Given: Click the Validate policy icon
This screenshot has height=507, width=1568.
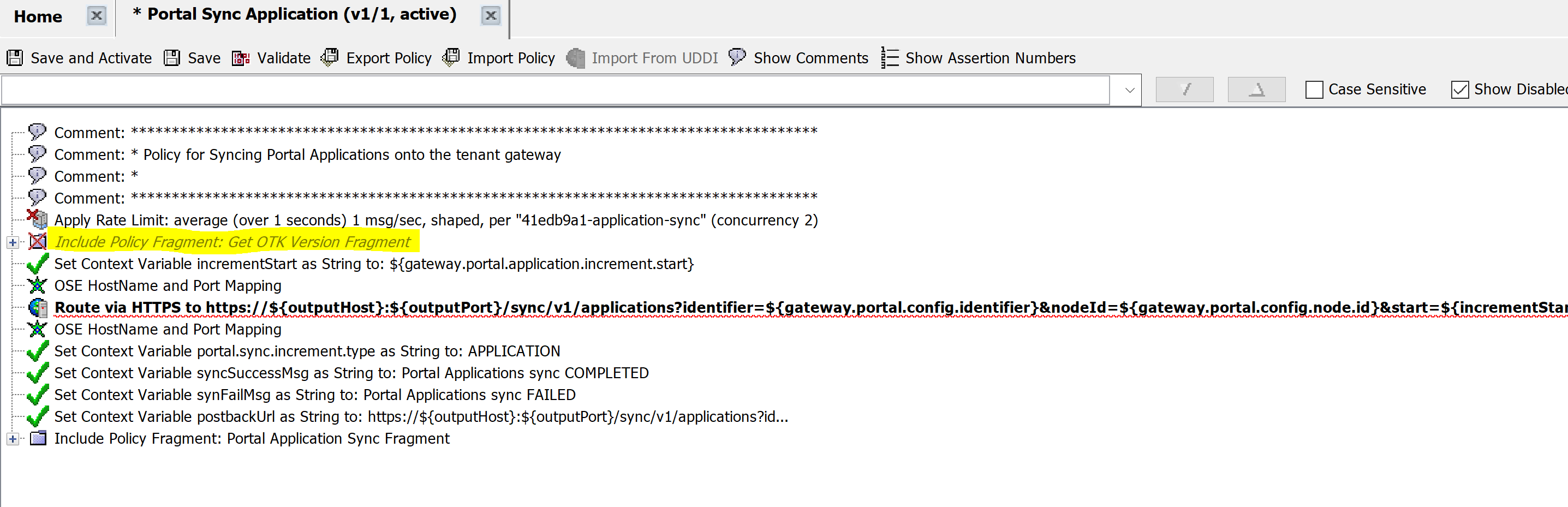Looking at the screenshot, I should (x=241, y=58).
